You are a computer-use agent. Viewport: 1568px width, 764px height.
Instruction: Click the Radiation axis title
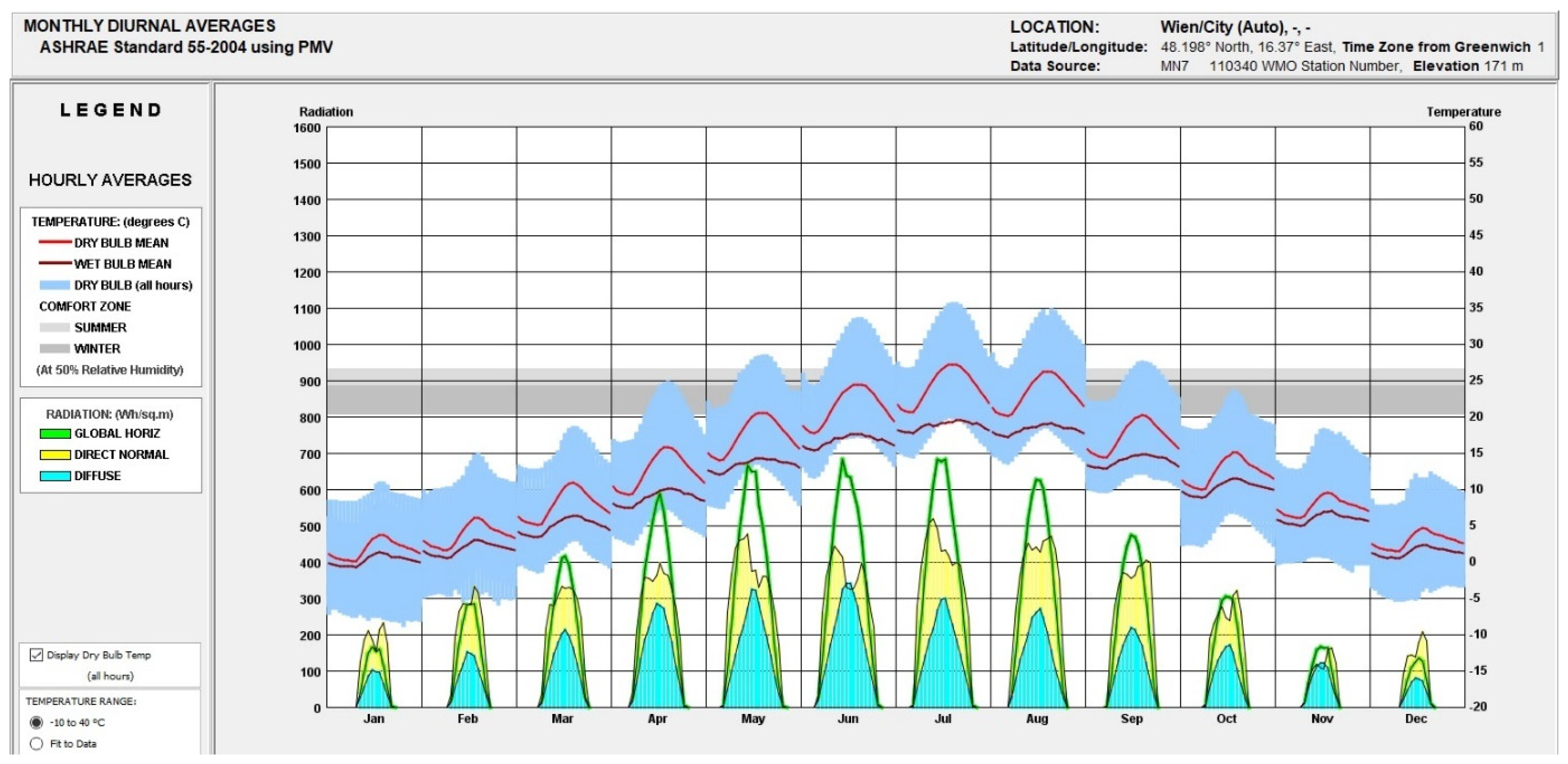pos(325,111)
